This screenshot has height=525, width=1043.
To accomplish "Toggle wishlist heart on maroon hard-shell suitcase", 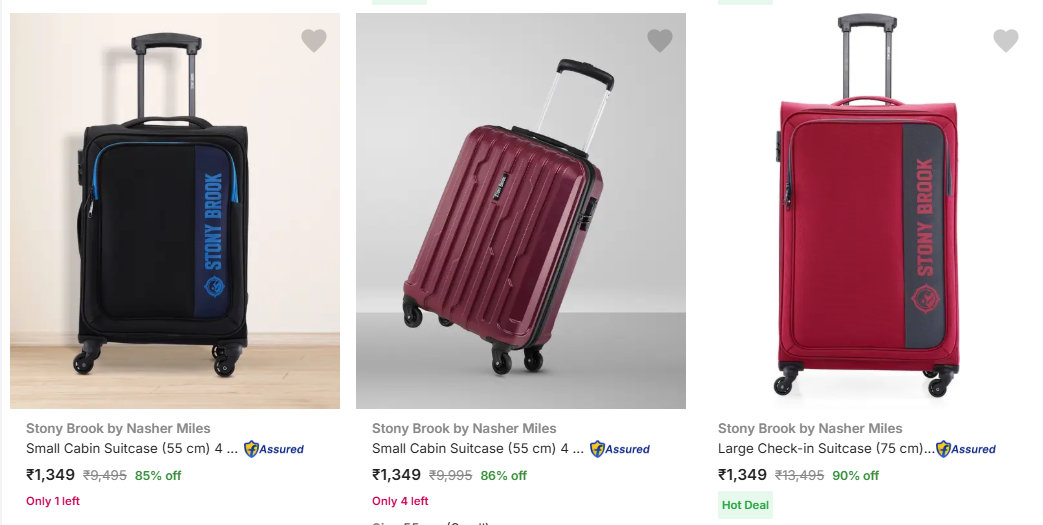I will 660,41.
